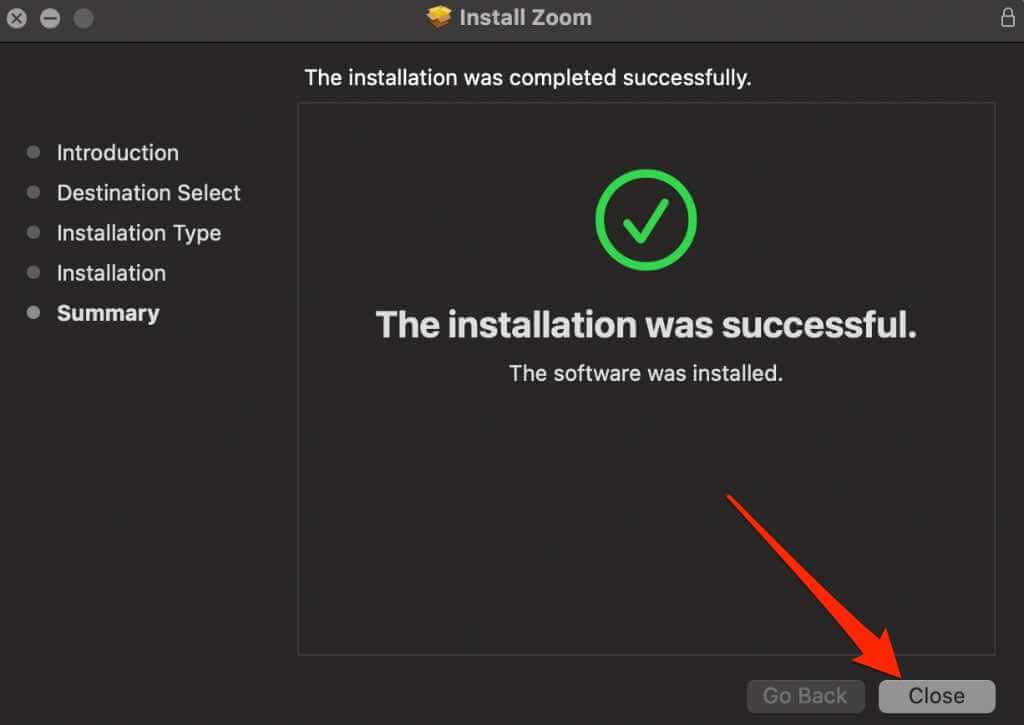Click the package box icon beside Install Zoom

tap(438, 17)
